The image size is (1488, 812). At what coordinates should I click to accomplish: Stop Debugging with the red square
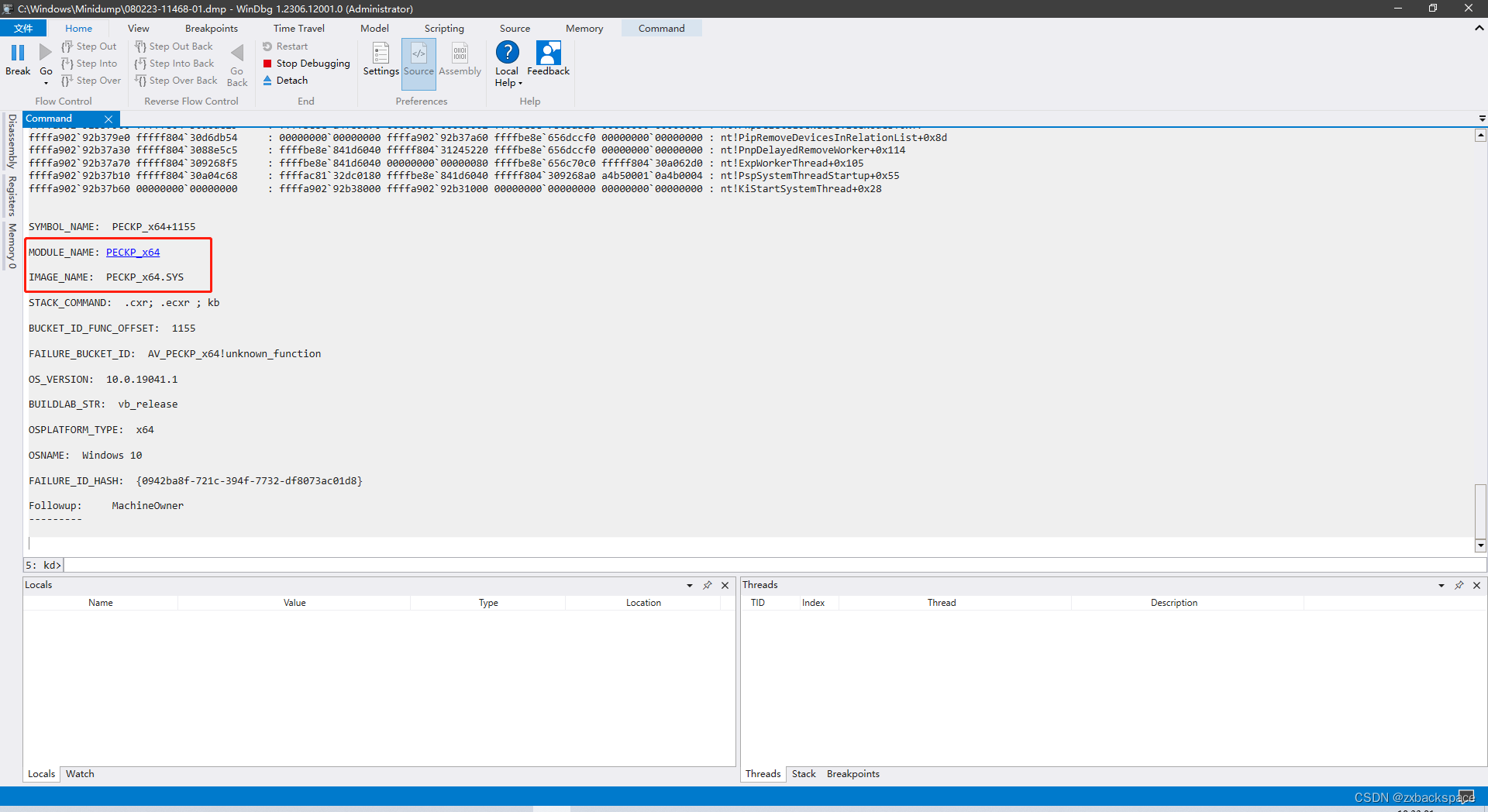306,64
